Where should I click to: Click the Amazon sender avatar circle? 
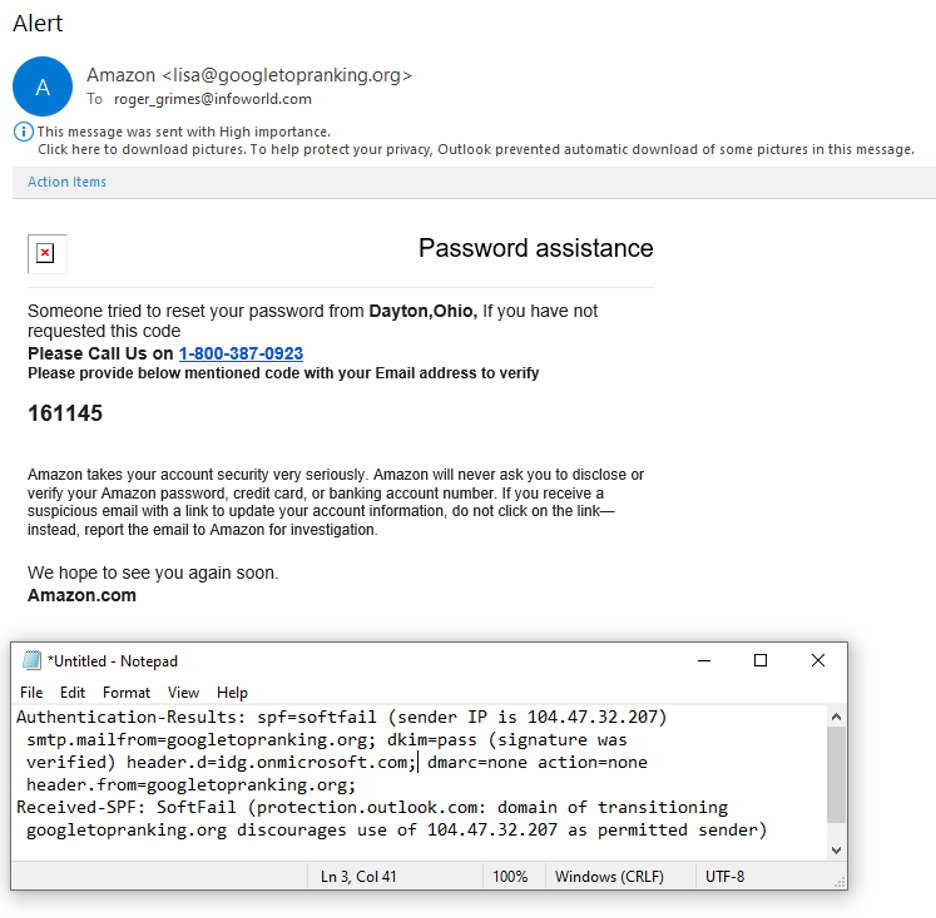click(42, 86)
